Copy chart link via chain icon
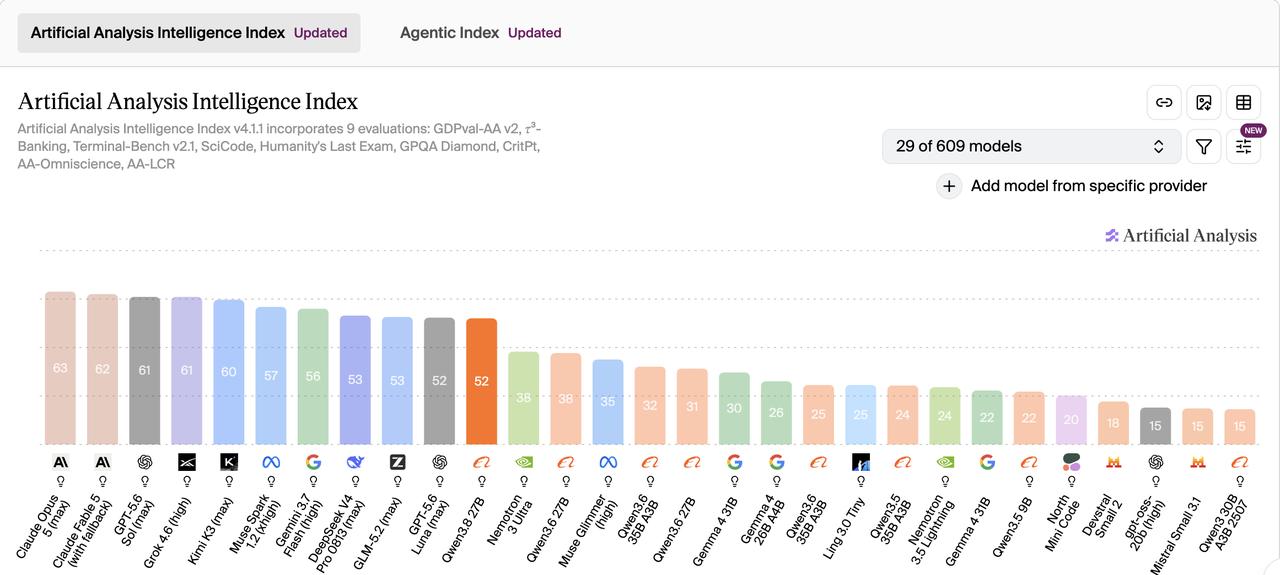The height and width of the screenshot is (575, 1280). point(1164,102)
